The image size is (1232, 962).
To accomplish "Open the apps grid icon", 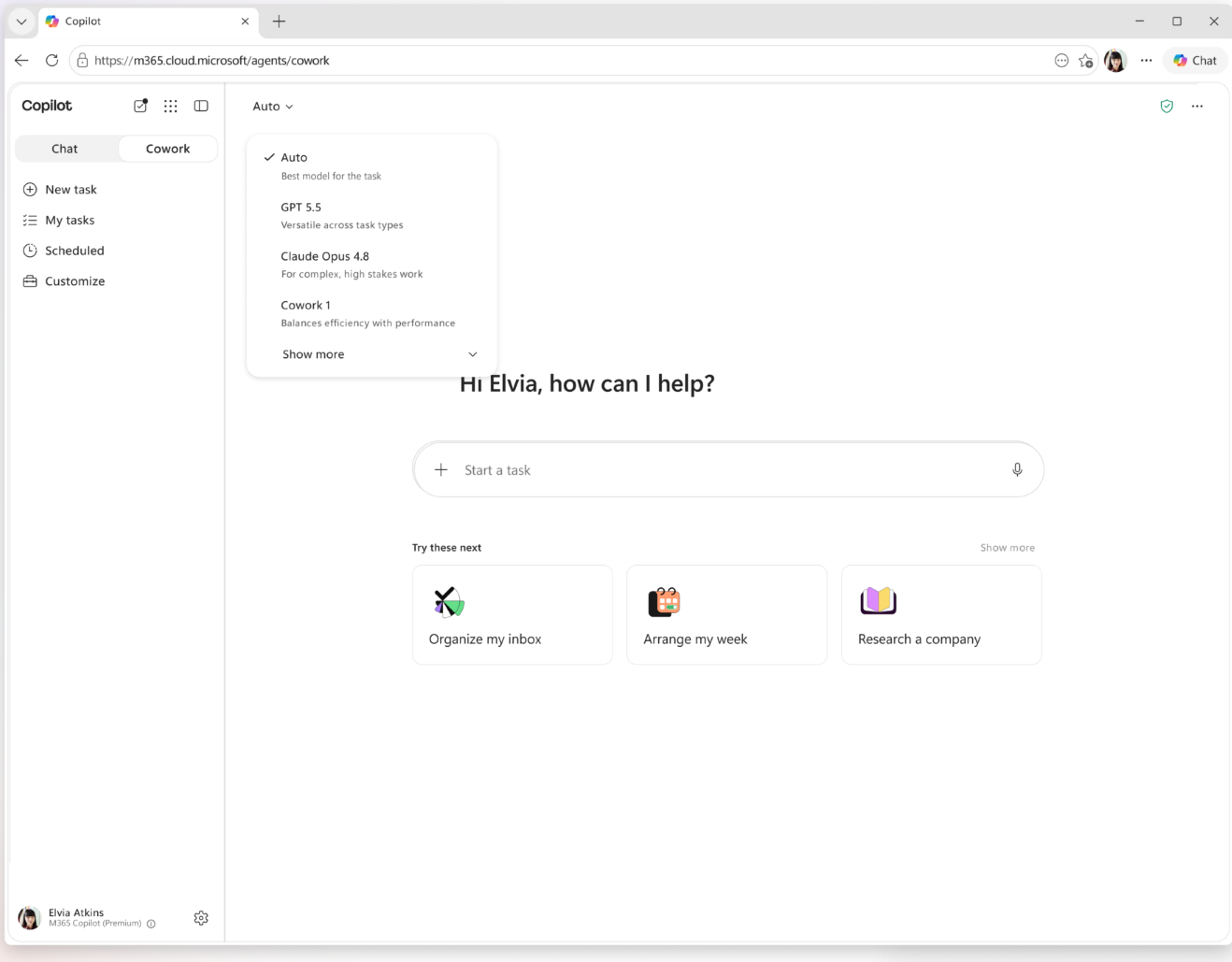I will (x=170, y=106).
